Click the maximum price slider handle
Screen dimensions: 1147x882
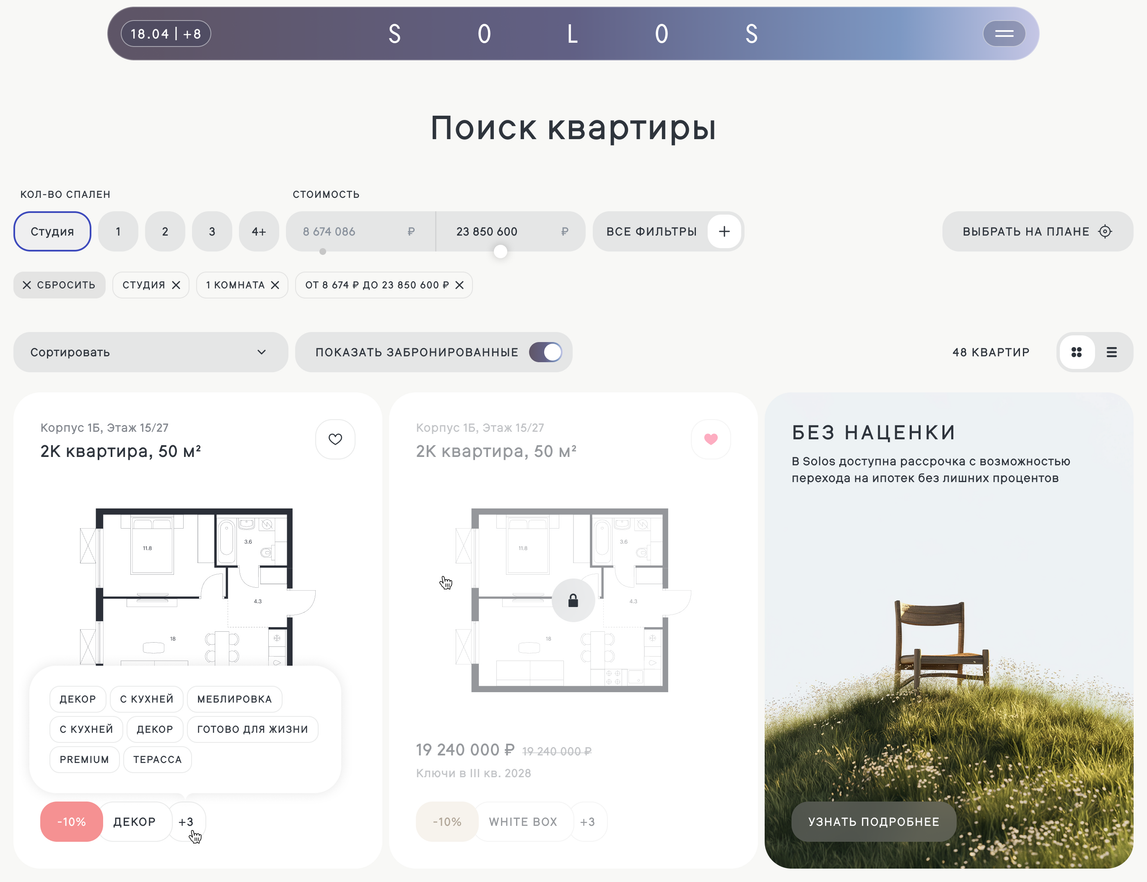coord(500,252)
